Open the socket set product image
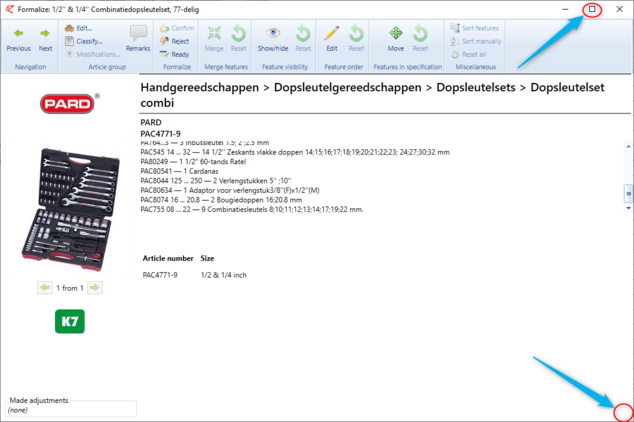 [x=70, y=209]
